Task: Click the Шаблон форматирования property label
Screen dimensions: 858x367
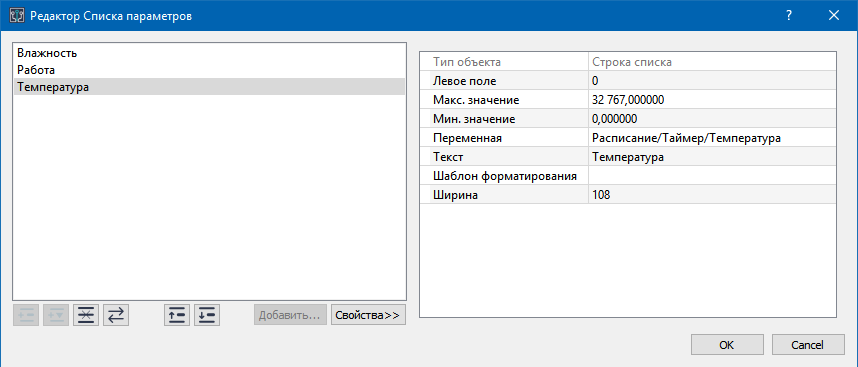Action: [505, 176]
